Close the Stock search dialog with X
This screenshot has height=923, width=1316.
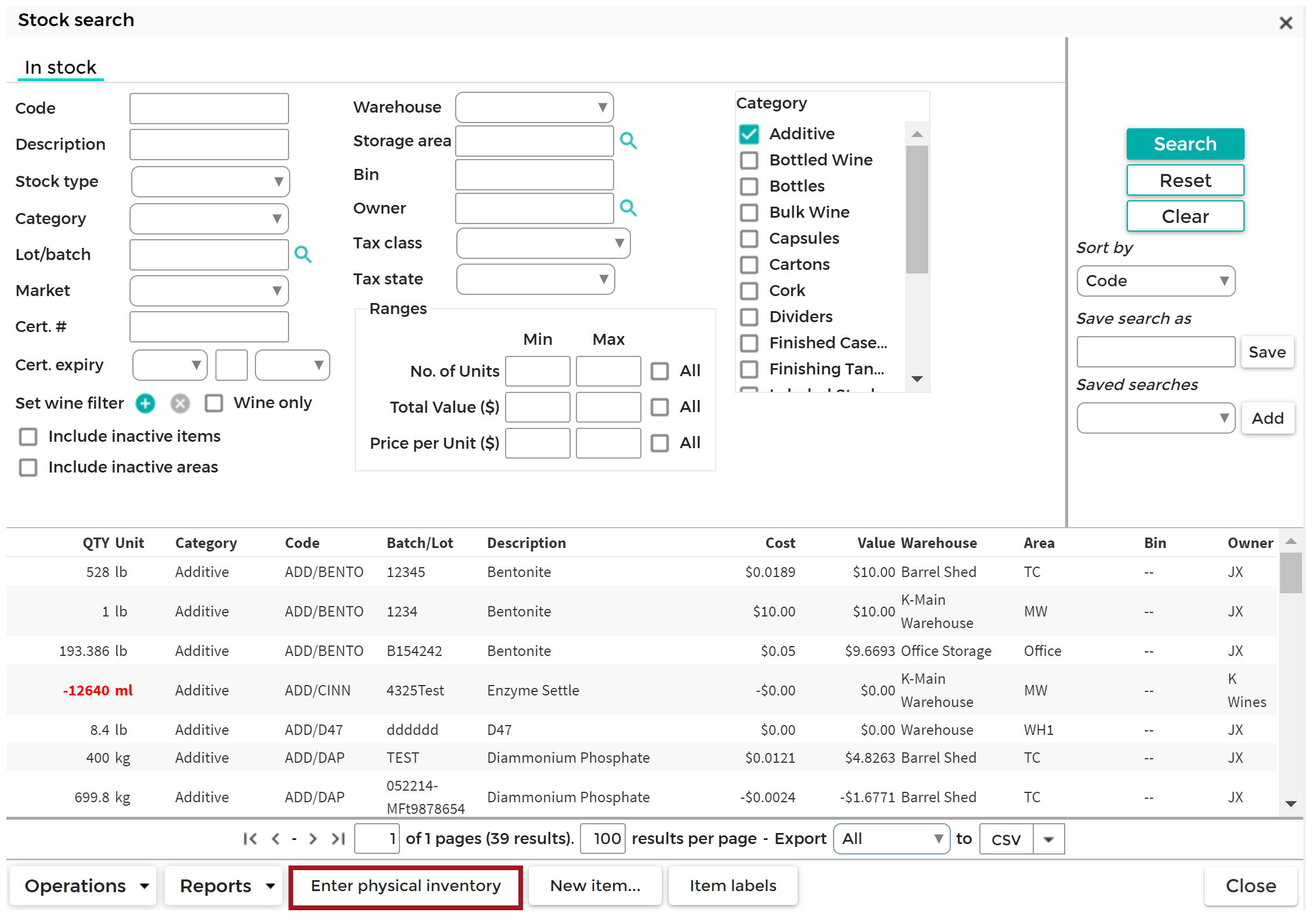(x=1286, y=23)
